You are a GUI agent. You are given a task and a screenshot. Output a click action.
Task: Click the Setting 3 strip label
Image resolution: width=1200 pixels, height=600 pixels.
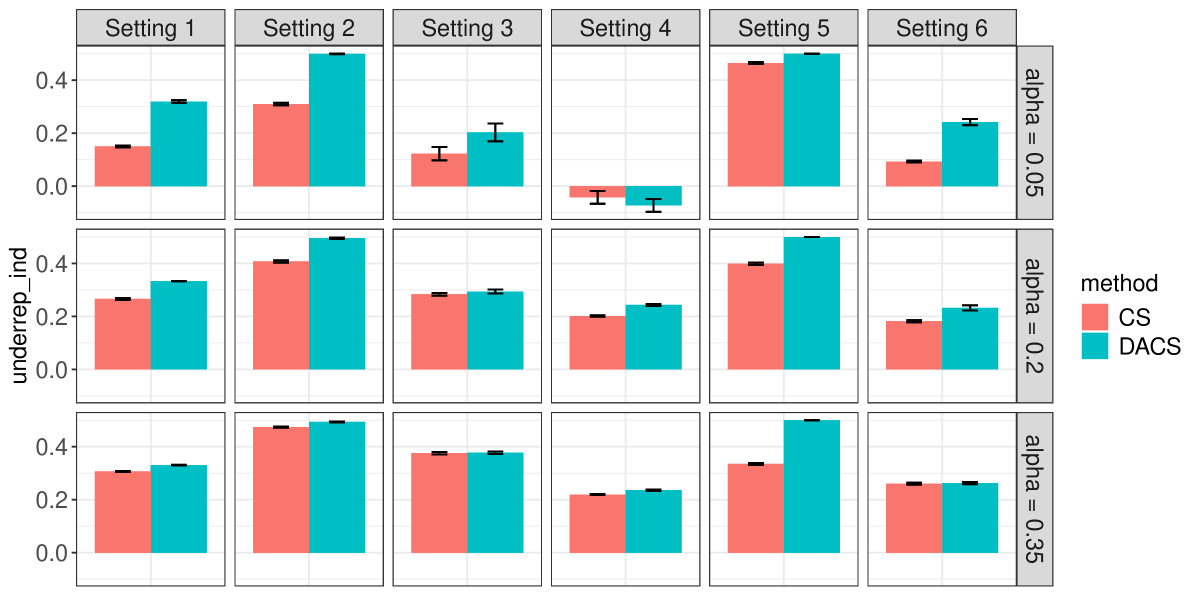pyautogui.click(x=467, y=29)
